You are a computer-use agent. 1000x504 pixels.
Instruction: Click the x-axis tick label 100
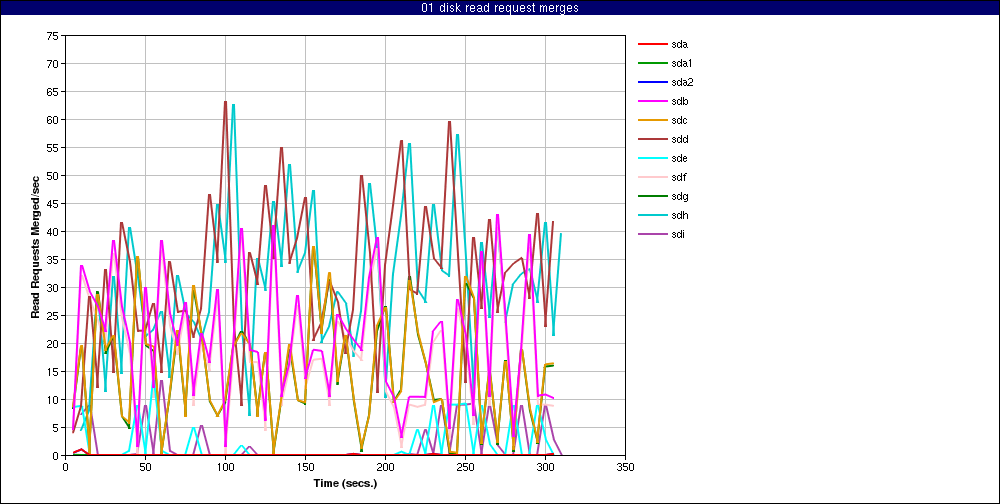pyautogui.click(x=225, y=467)
